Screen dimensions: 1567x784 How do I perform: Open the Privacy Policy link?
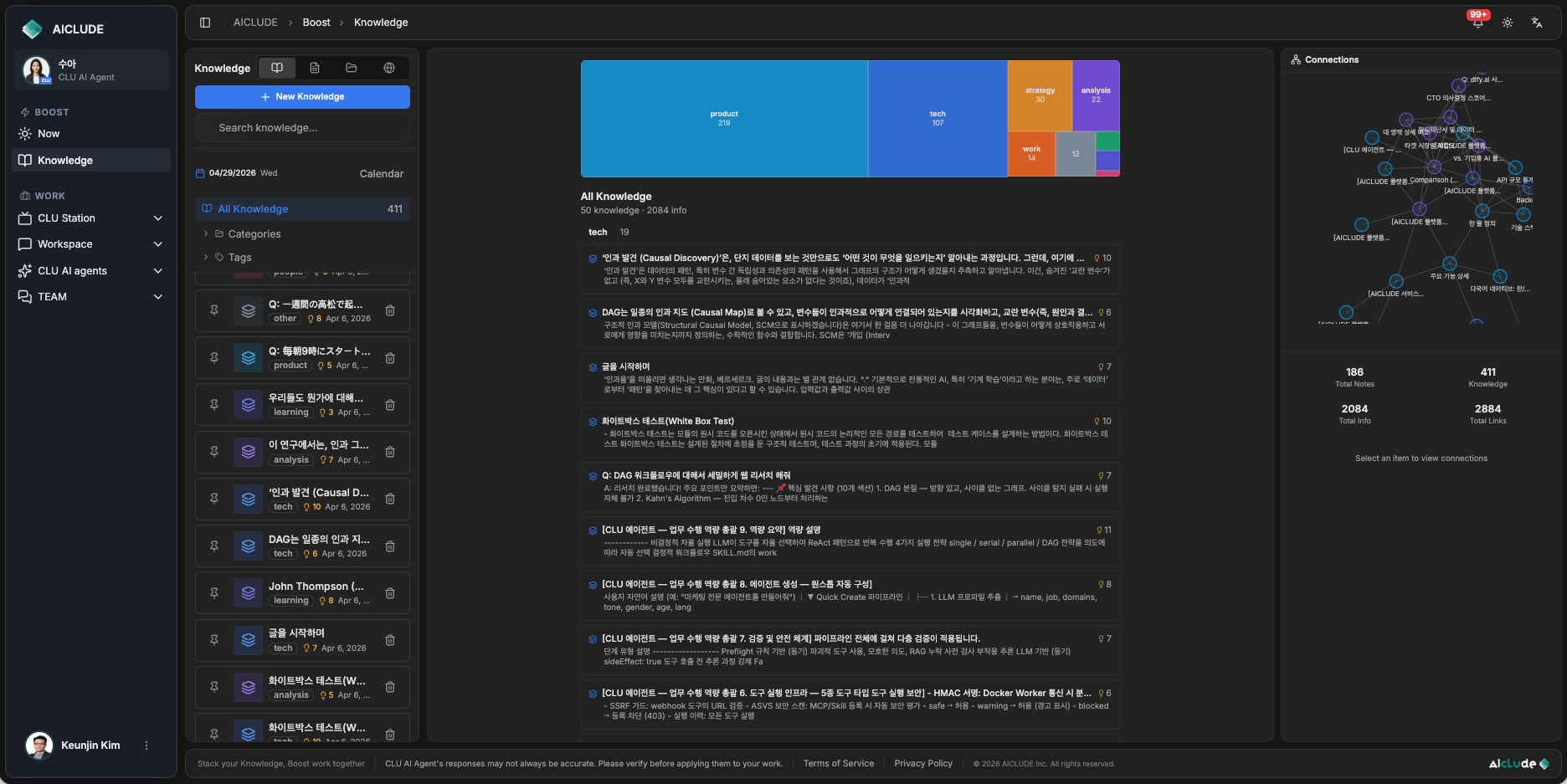pyautogui.click(x=923, y=764)
